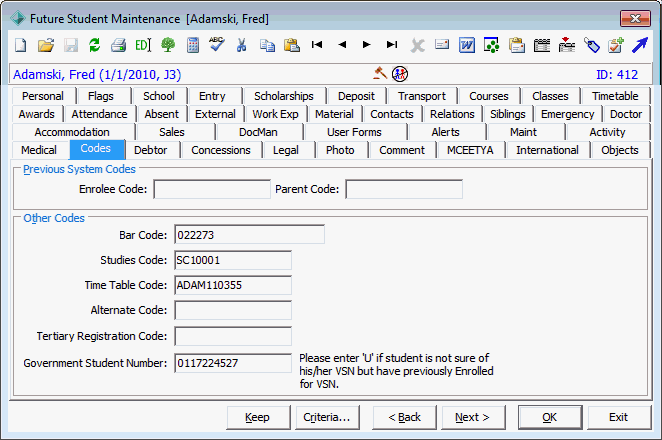Go to last record arrow

click(392, 44)
